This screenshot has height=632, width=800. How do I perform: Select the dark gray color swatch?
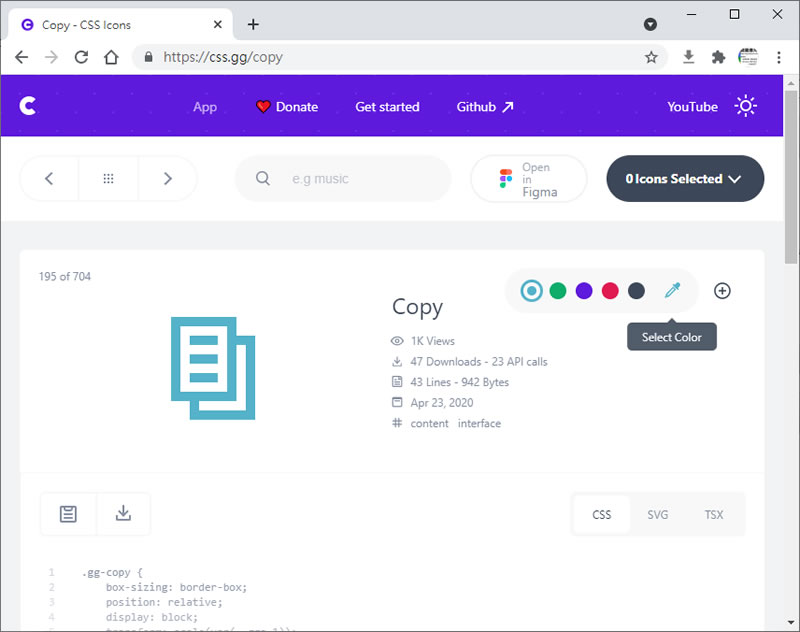click(636, 291)
